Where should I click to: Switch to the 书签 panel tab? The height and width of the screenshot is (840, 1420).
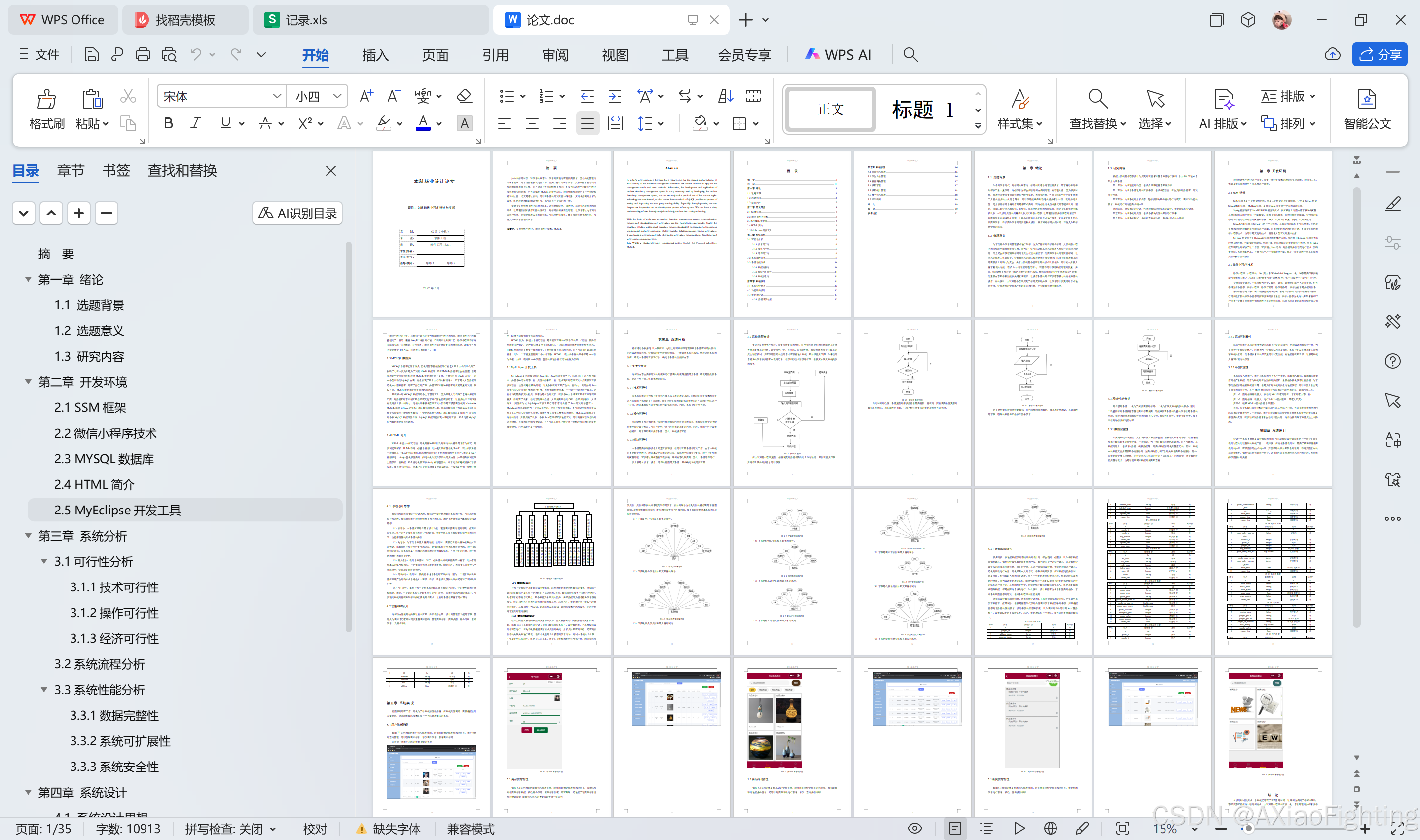tap(116, 170)
